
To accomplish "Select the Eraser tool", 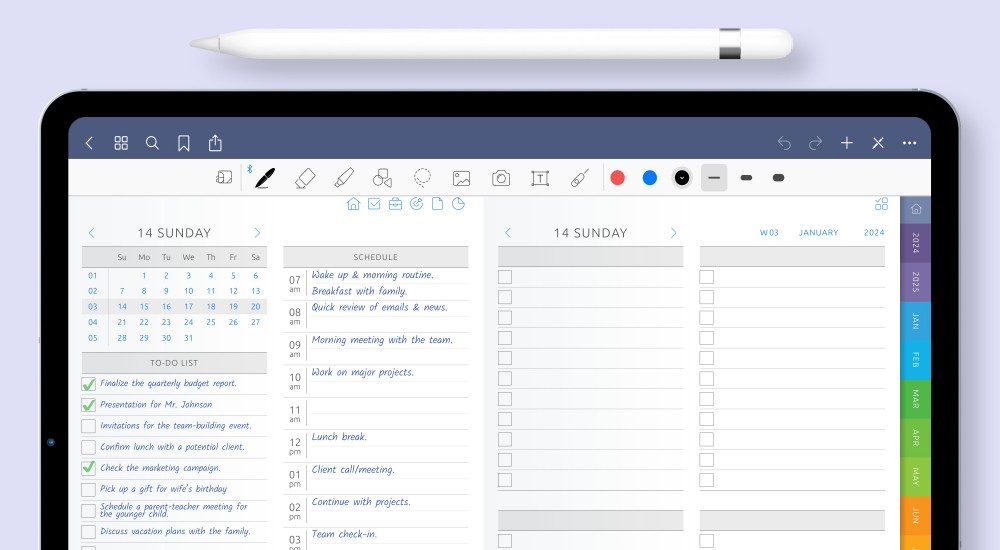I will pos(305,178).
